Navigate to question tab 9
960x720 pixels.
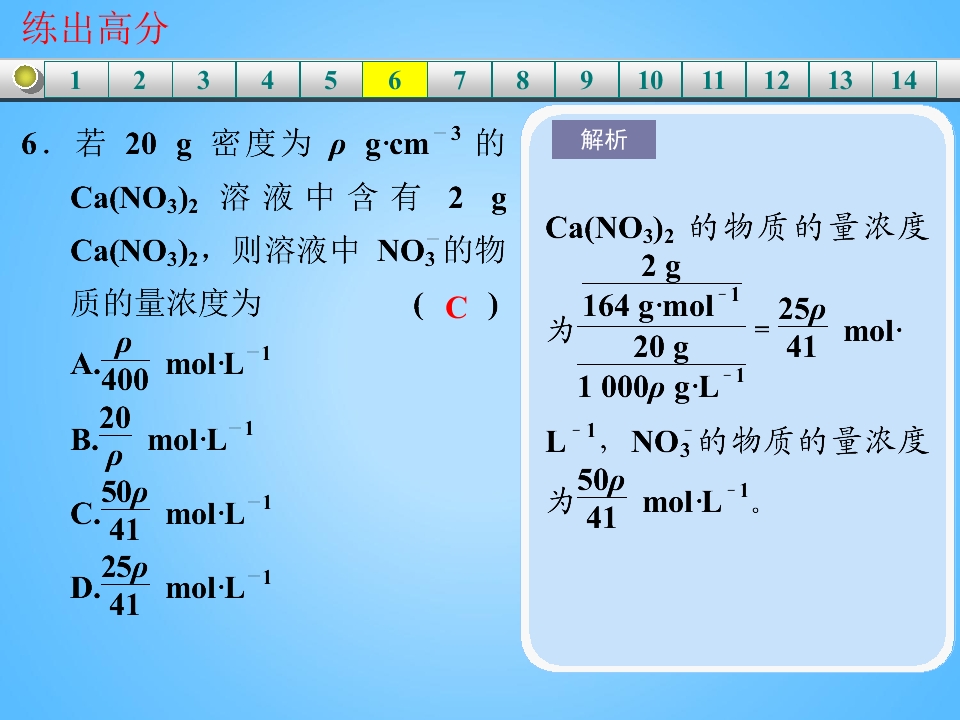coord(587,80)
